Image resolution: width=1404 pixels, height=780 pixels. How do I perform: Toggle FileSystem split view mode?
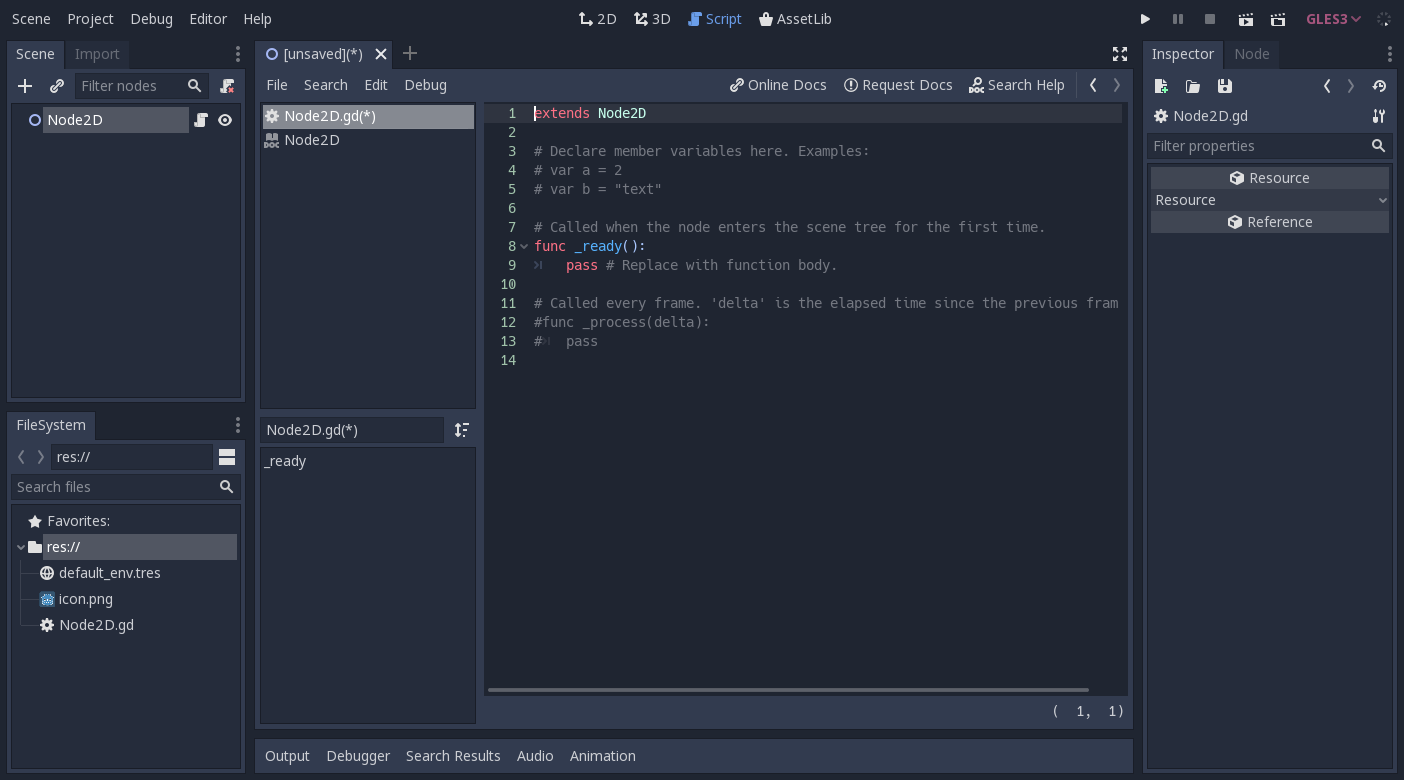tap(227, 457)
